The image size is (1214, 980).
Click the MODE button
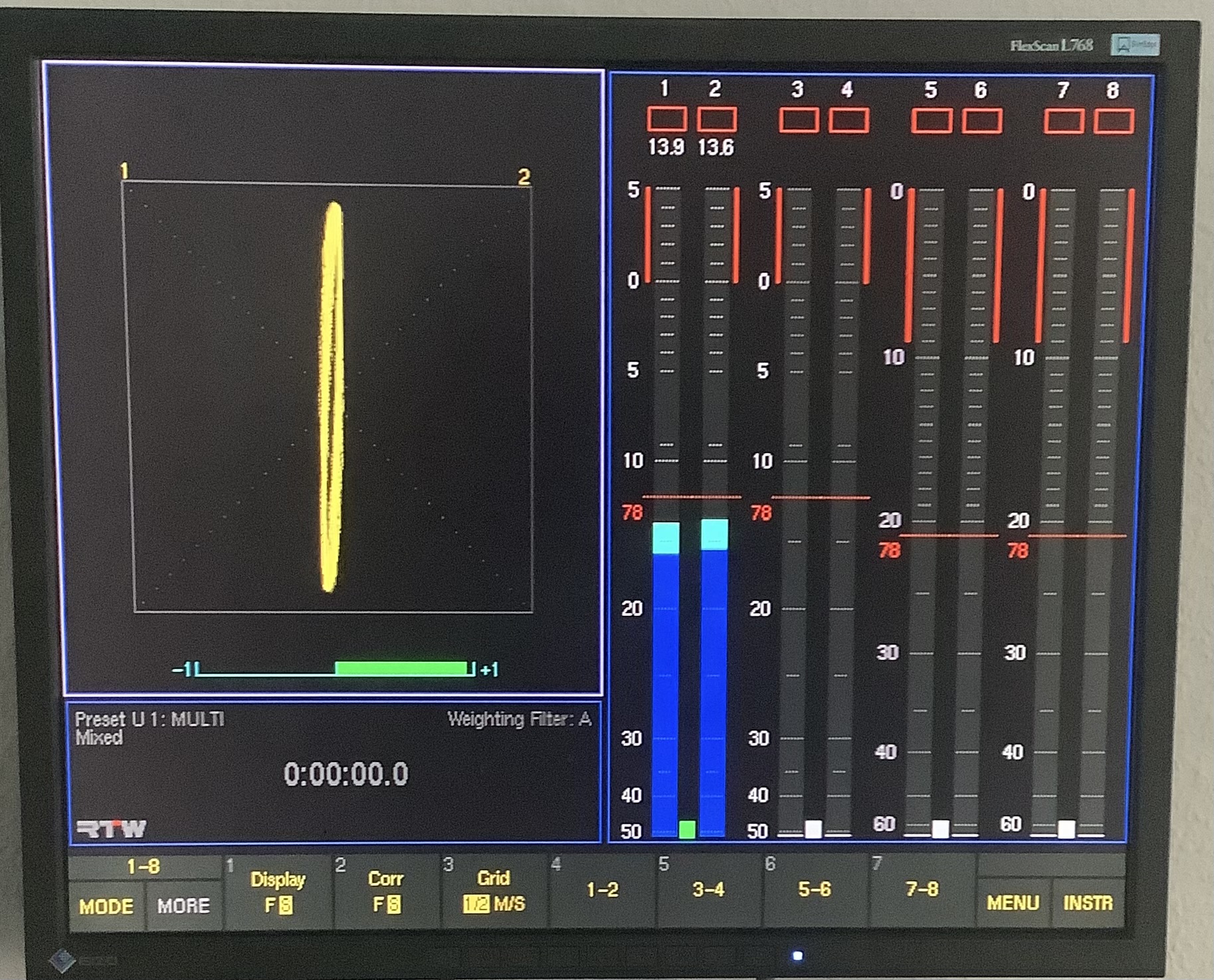[106, 906]
